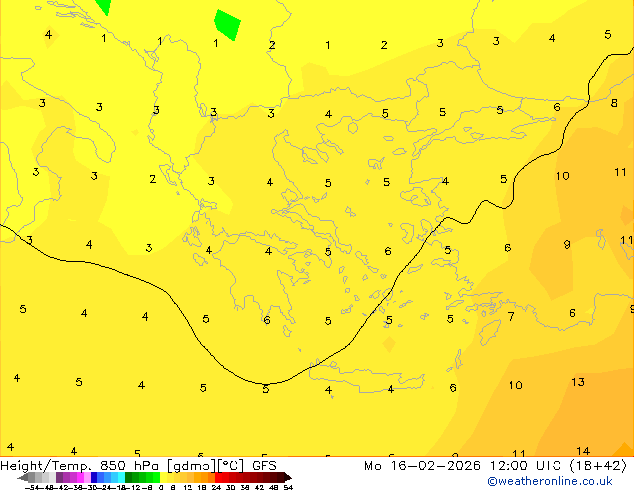Click the '7' temperature value on the map
This screenshot has width=634, height=490.
point(511,316)
